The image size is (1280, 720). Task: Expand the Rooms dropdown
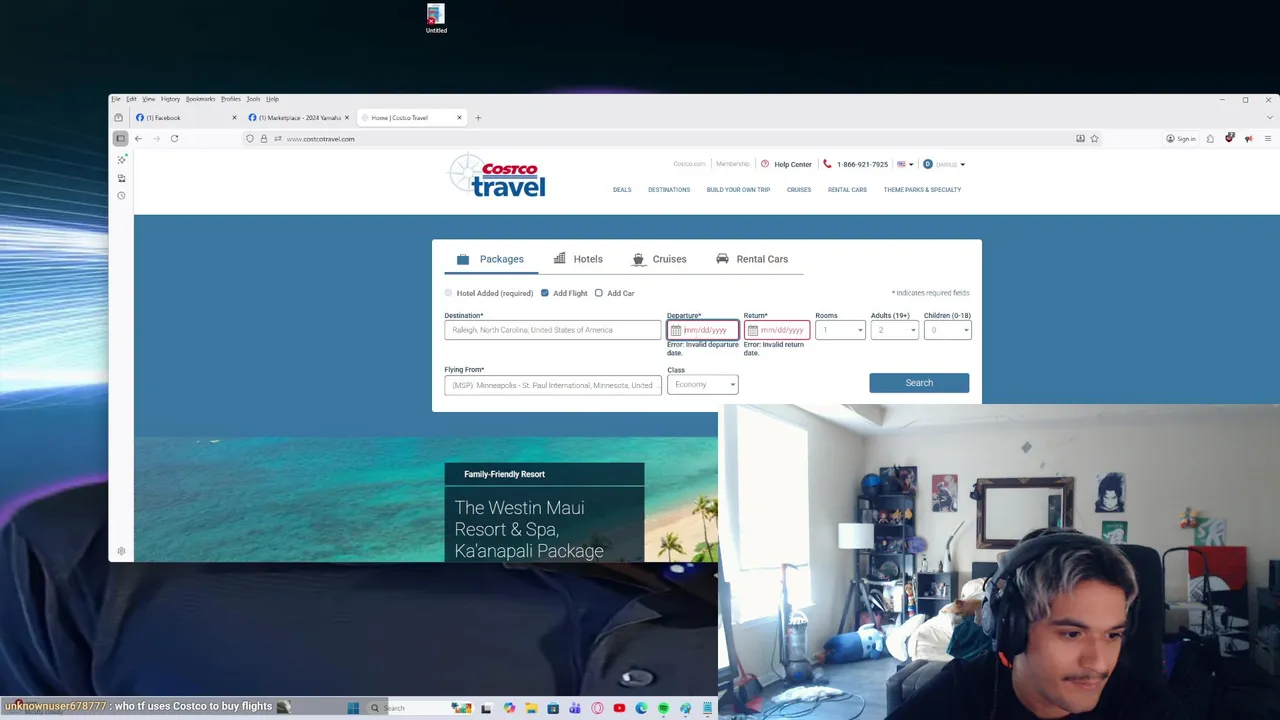point(840,330)
